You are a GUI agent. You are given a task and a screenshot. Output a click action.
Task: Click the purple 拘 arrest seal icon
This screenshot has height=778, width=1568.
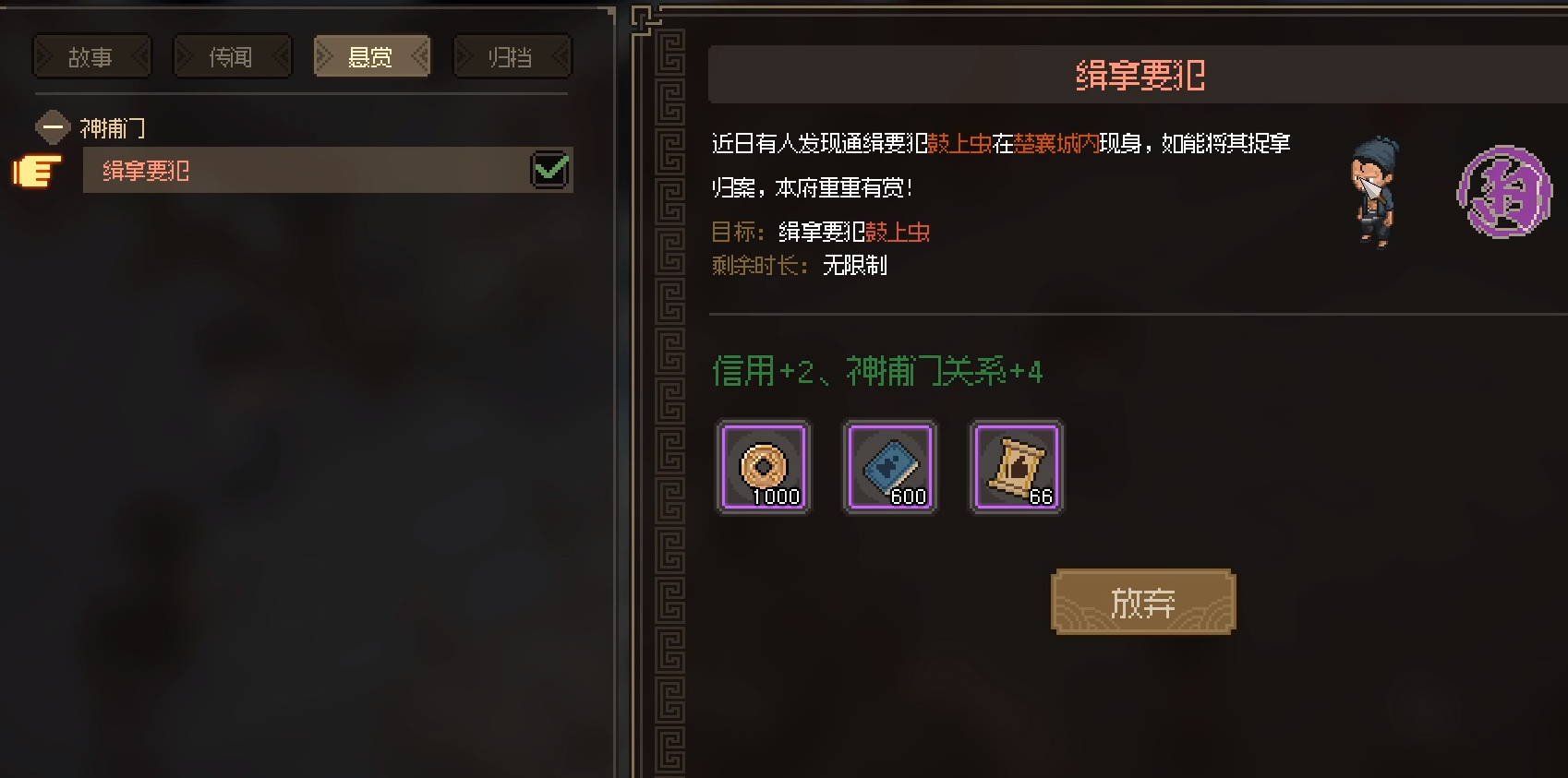point(1504,192)
